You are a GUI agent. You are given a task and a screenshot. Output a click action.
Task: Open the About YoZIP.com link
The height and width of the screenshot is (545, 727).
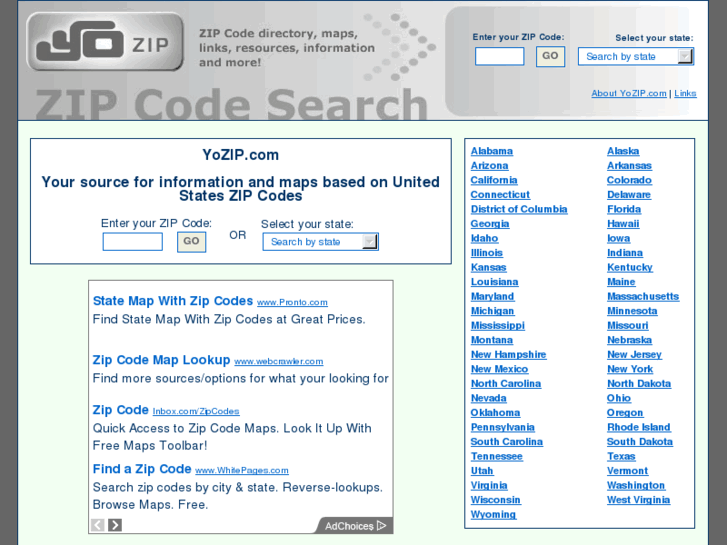click(629, 93)
